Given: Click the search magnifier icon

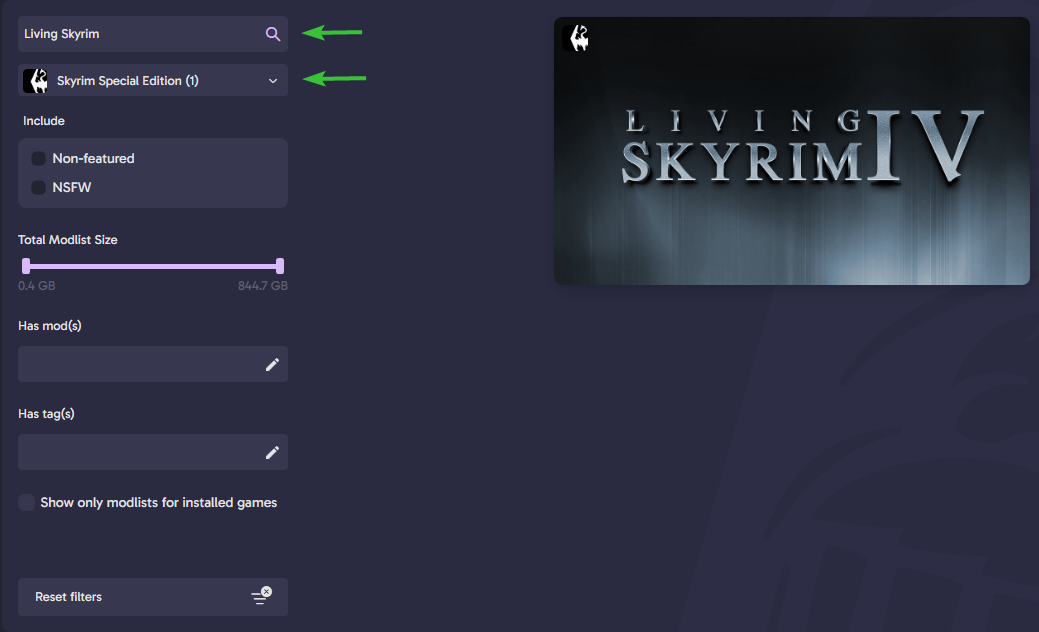Looking at the screenshot, I should (x=272, y=34).
